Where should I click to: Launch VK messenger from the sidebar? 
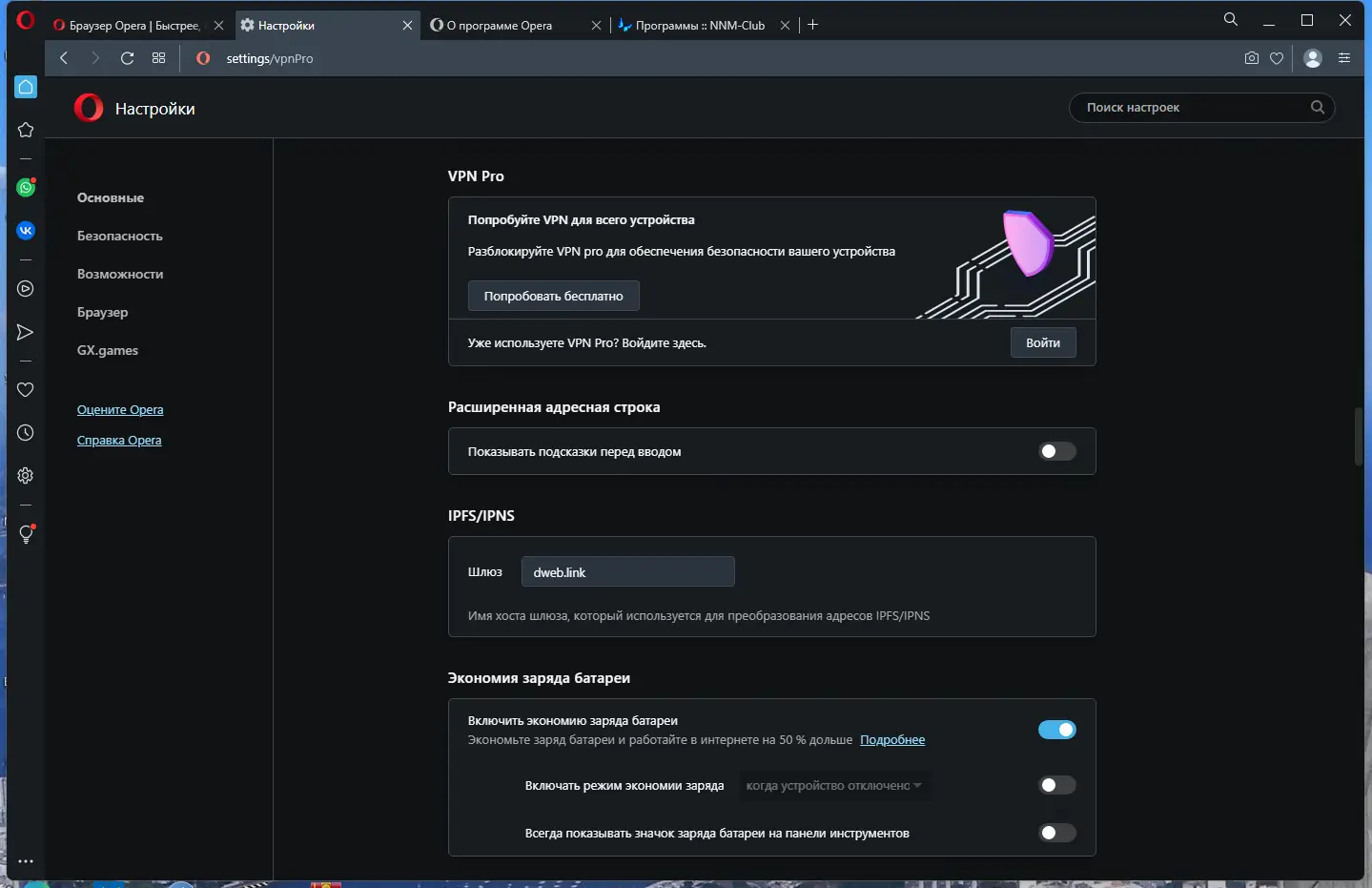[x=26, y=230]
